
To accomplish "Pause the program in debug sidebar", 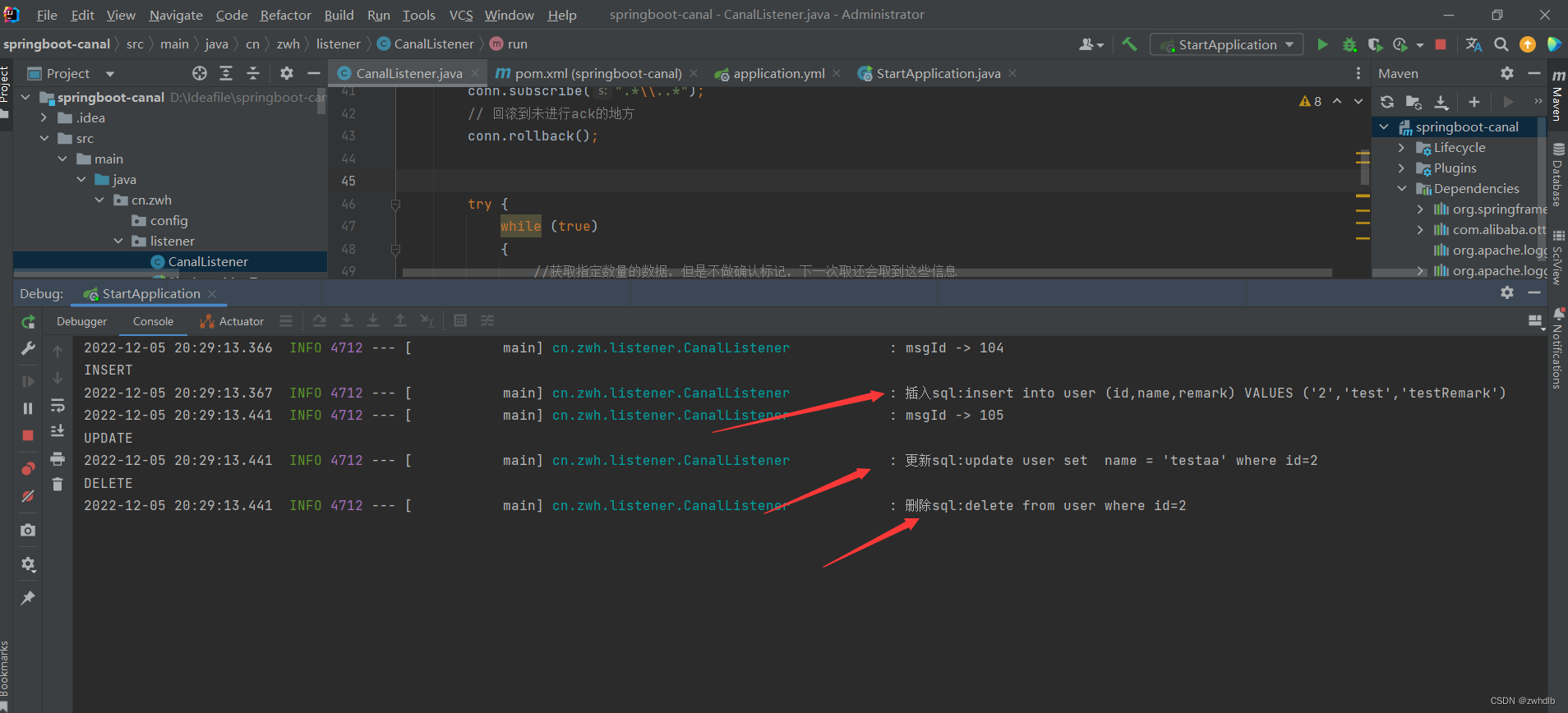I will click(x=28, y=408).
